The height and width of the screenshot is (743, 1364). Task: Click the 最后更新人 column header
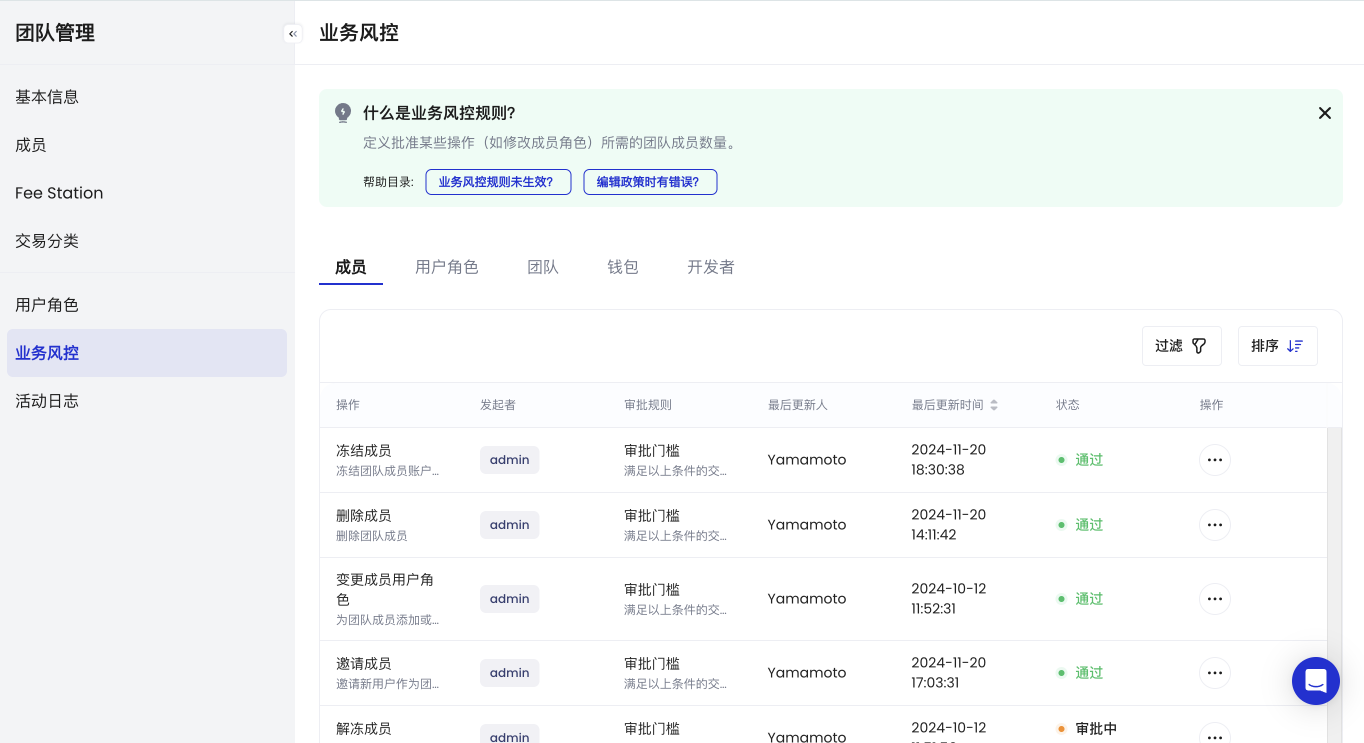coord(798,405)
